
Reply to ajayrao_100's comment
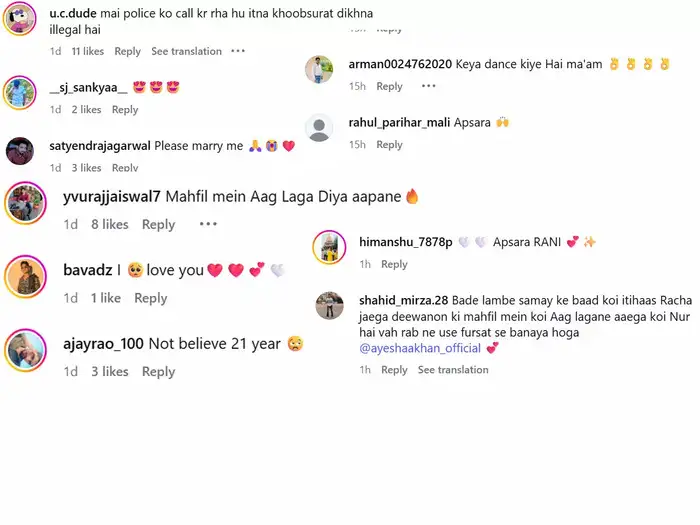click(x=158, y=371)
